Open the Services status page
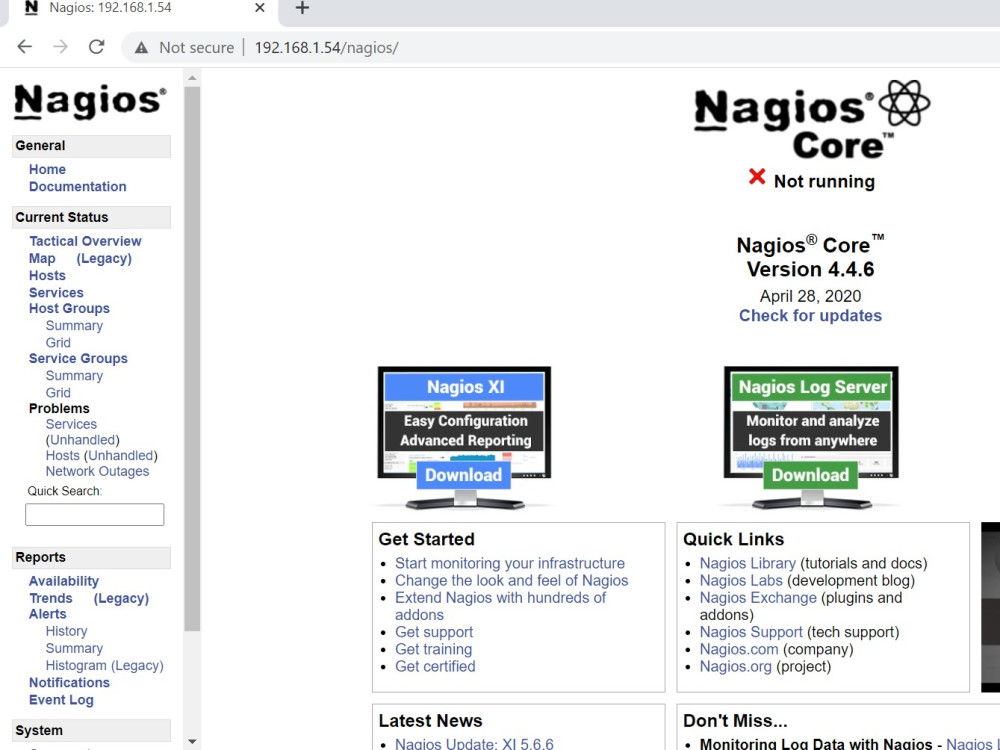Viewport: 1000px width, 750px height. 56,293
